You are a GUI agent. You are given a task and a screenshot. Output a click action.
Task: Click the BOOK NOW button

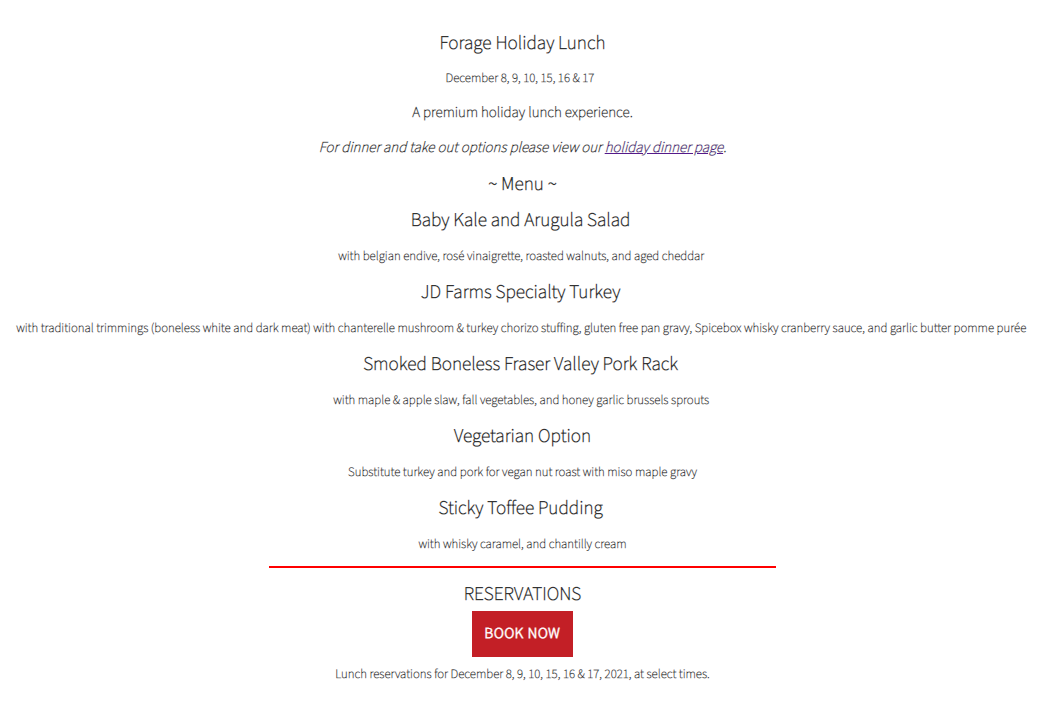(522, 634)
